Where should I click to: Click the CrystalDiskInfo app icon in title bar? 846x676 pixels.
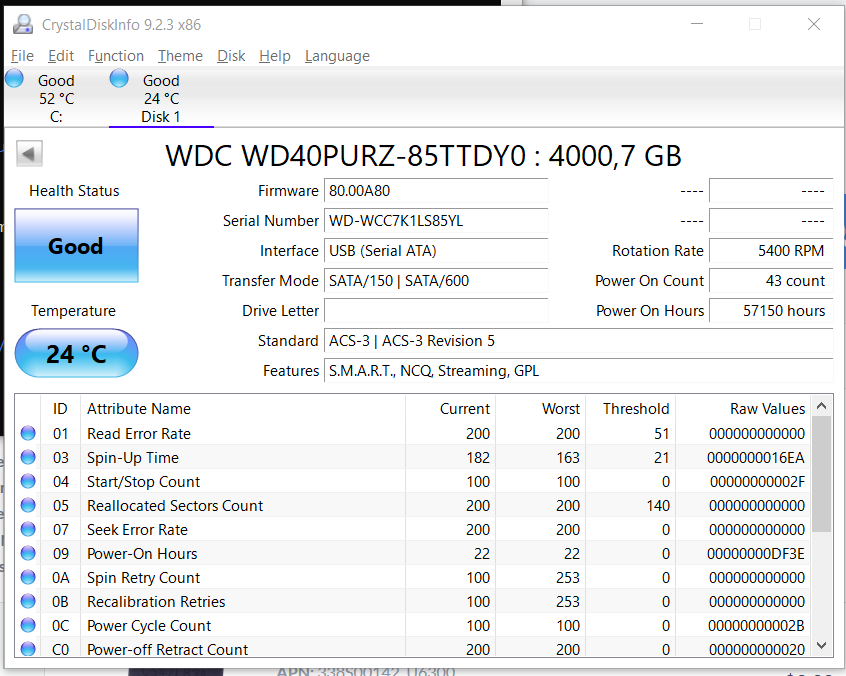(x=22, y=24)
